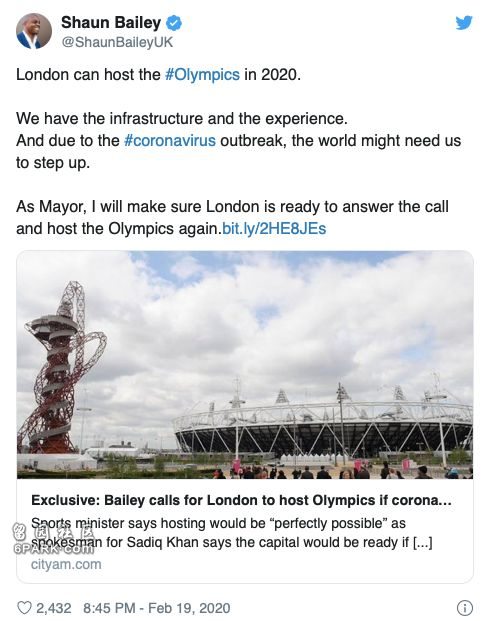This screenshot has width=488, height=621.
Task: Click the ArcelorMittal Orbit tower in photo
Action: (61, 368)
